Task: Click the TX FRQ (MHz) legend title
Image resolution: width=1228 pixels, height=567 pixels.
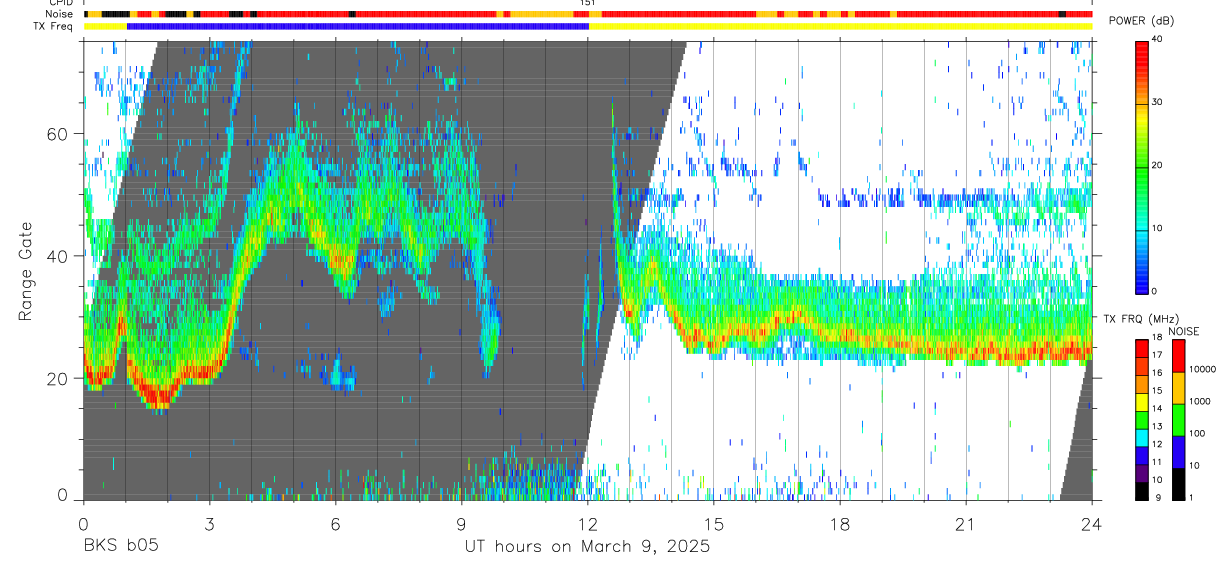Action: pos(1142,319)
